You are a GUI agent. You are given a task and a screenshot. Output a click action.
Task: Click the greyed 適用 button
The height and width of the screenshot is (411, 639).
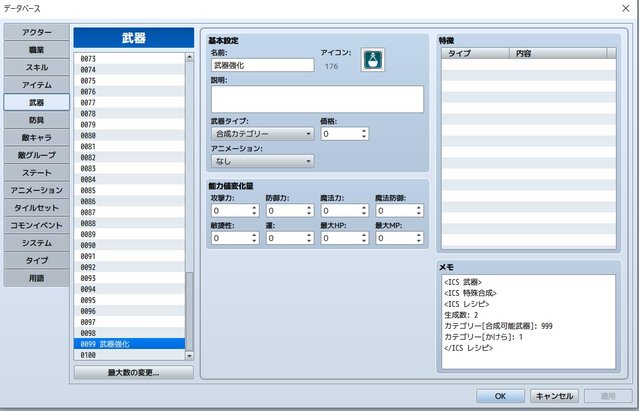(x=608, y=396)
